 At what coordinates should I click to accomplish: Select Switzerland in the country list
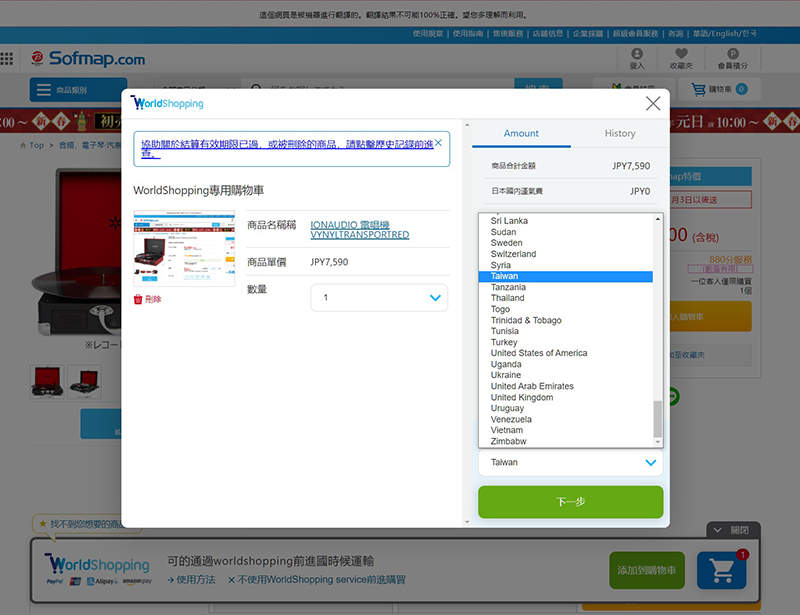tap(513, 254)
